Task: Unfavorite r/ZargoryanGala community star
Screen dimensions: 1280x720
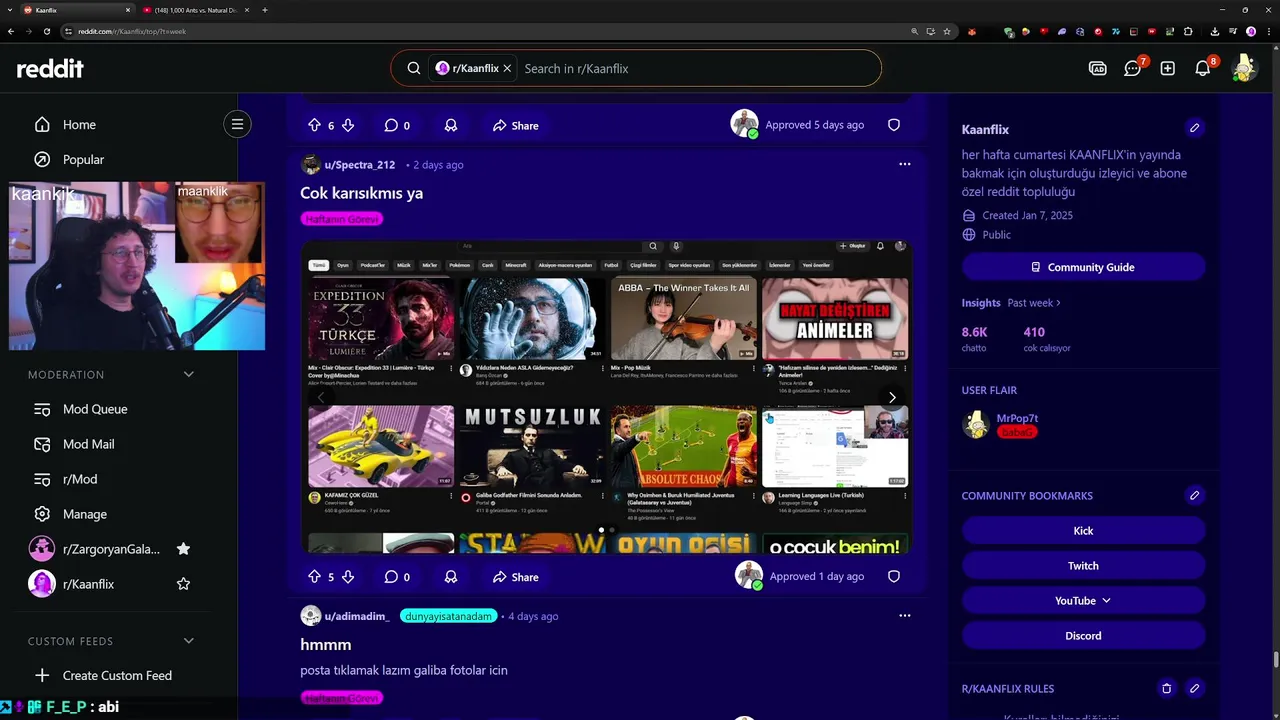Action: (183, 549)
